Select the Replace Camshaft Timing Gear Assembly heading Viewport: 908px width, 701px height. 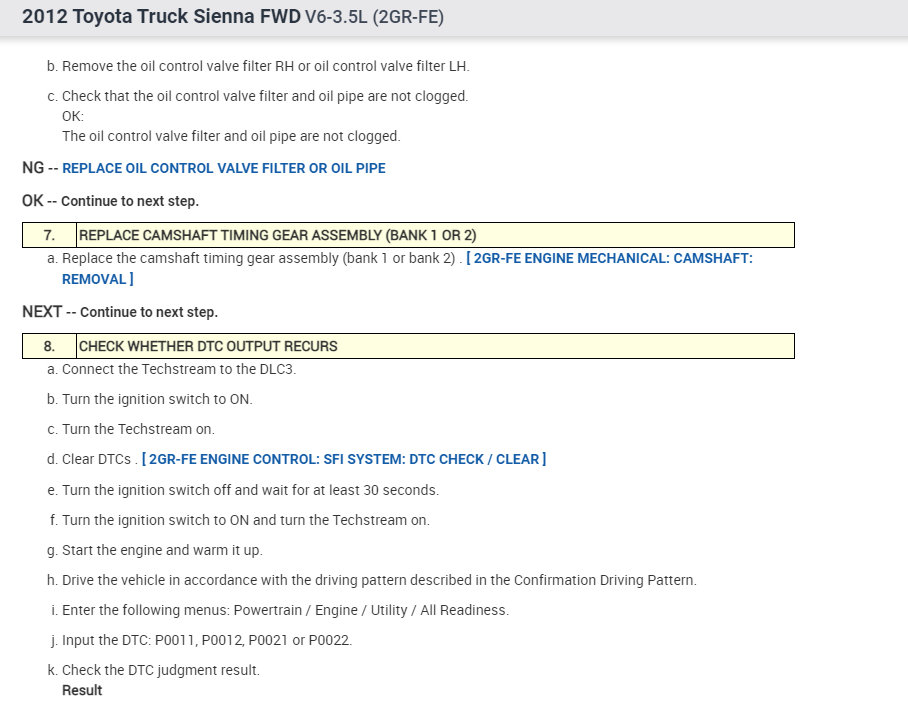pyautogui.click(x=277, y=235)
